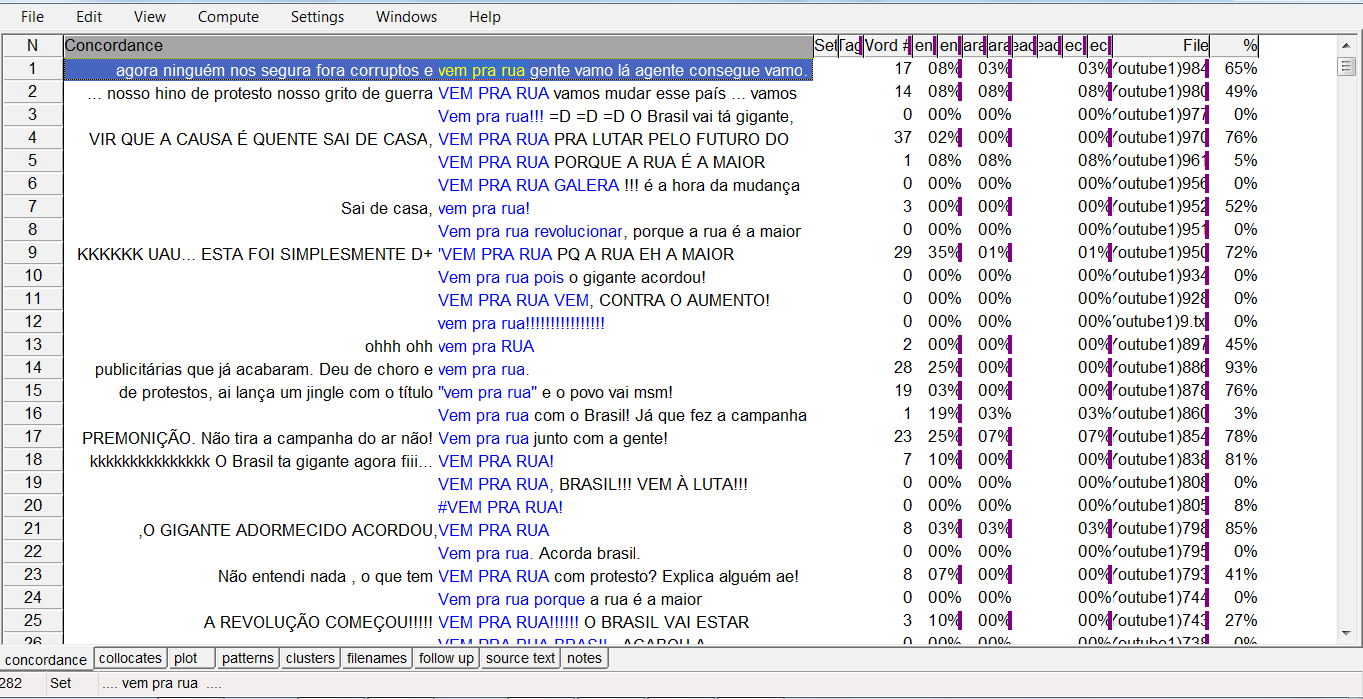Switch to the plot tab
Viewport: 1363px width, 699px height.
pyautogui.click(x=185, y=658)
